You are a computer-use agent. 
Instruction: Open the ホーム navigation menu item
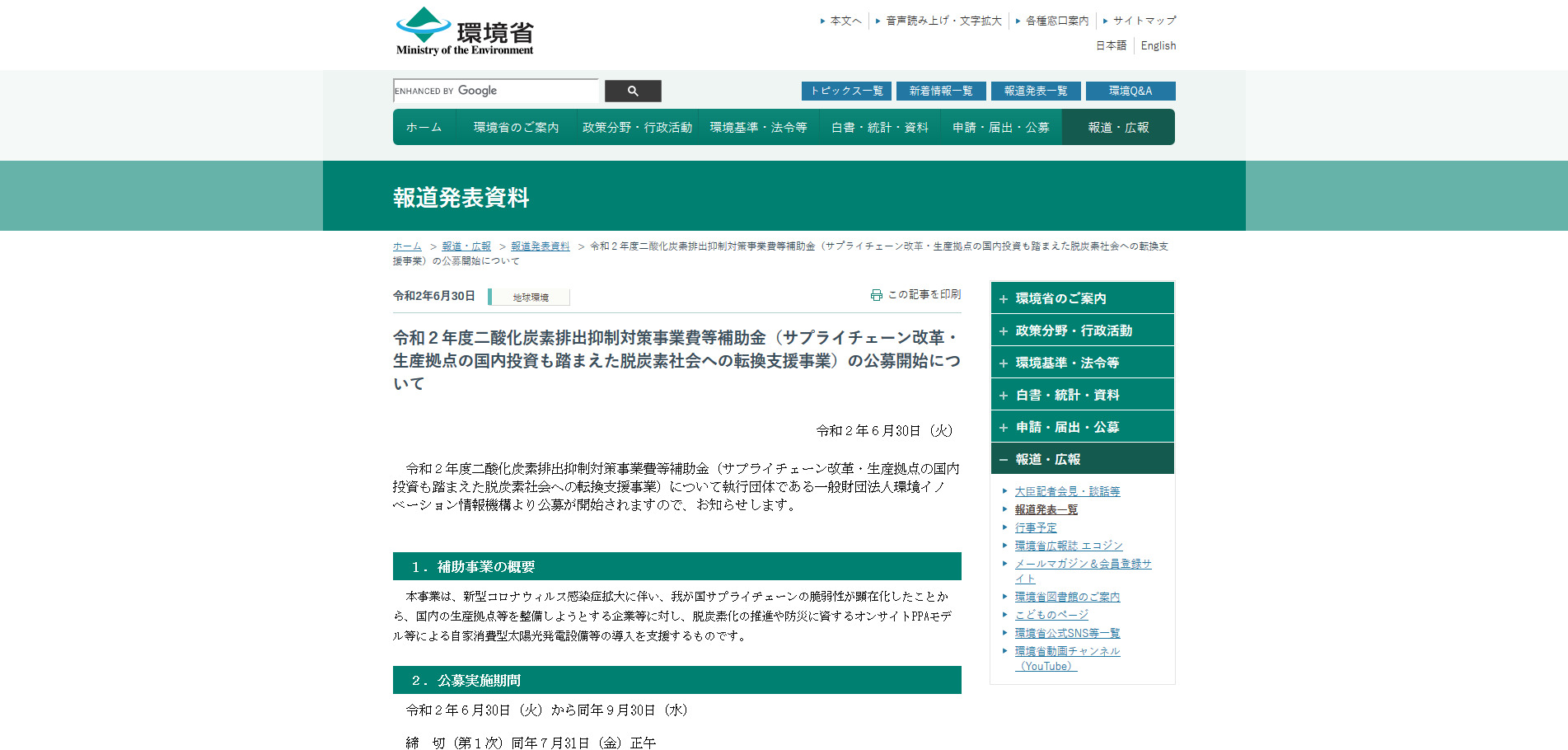pyautogui.click(x=424, y=128)
